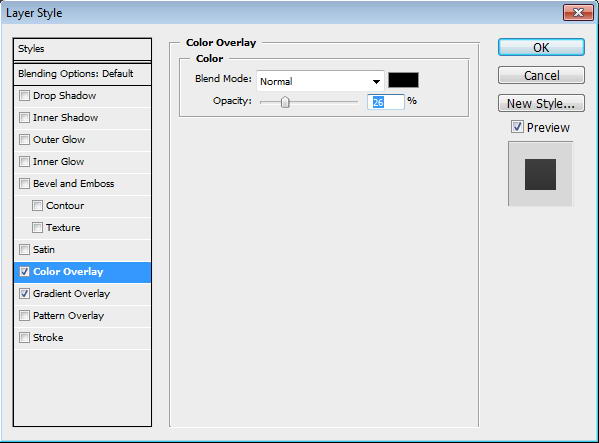Screen dimensions: 599x443
Task: Click the Cancel button
Action: tap(541, 75)
